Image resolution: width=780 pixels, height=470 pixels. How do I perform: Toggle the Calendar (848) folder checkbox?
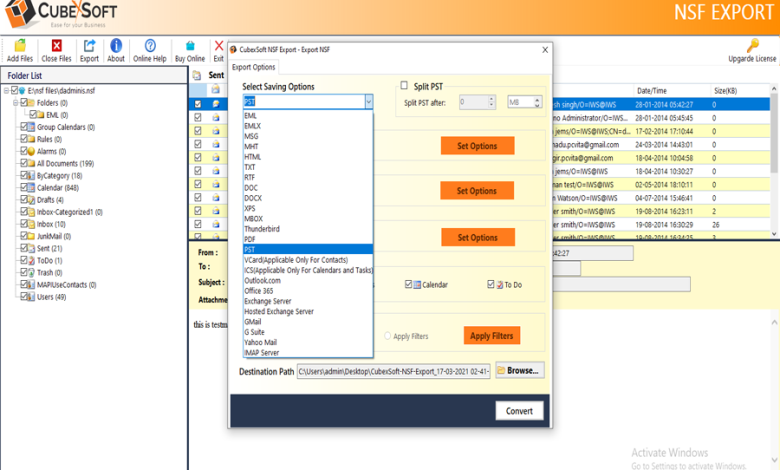(x=23, y=187)
